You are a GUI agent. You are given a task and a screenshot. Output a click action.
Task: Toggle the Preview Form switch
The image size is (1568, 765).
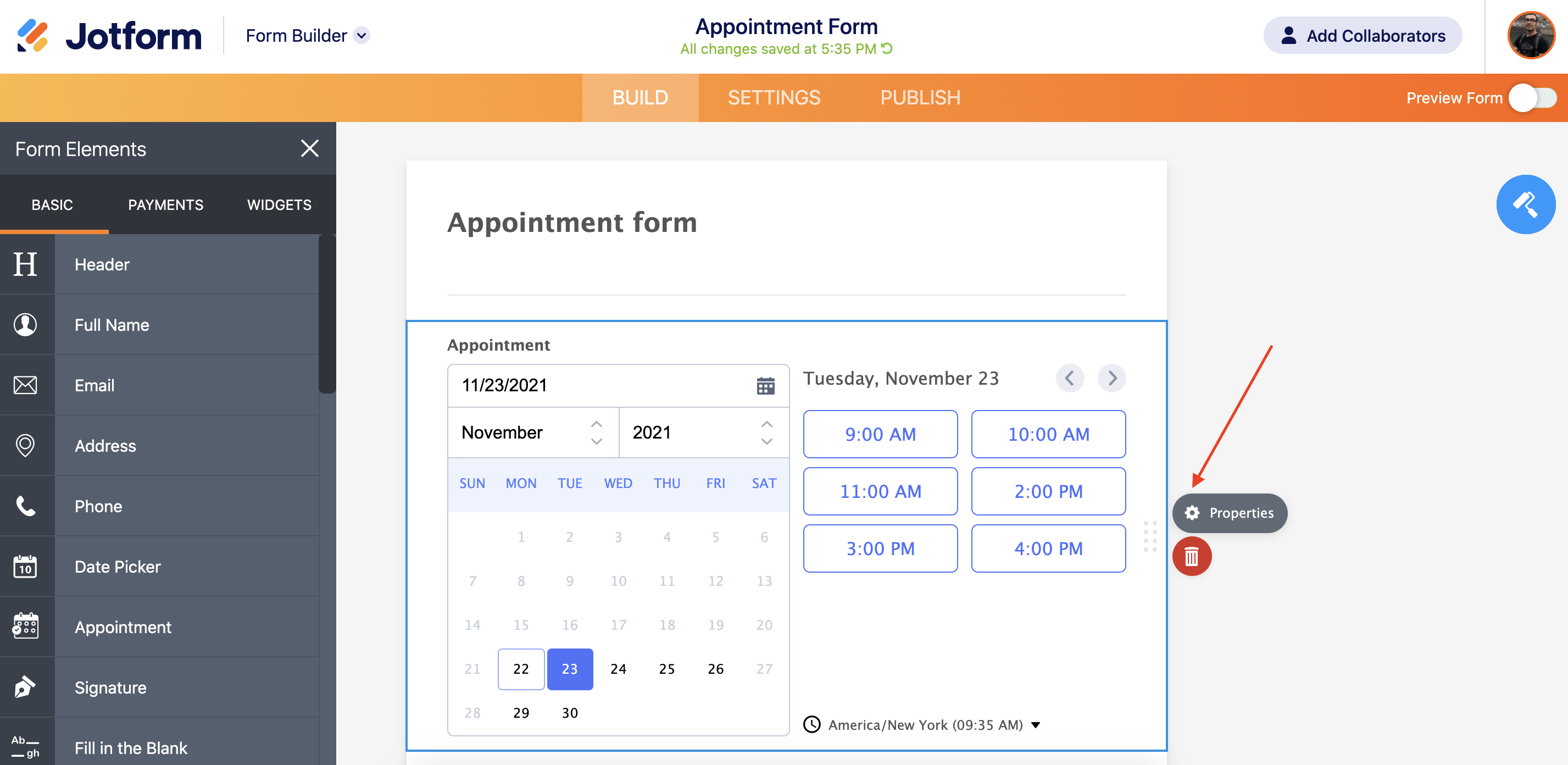tap(1532, 98)
